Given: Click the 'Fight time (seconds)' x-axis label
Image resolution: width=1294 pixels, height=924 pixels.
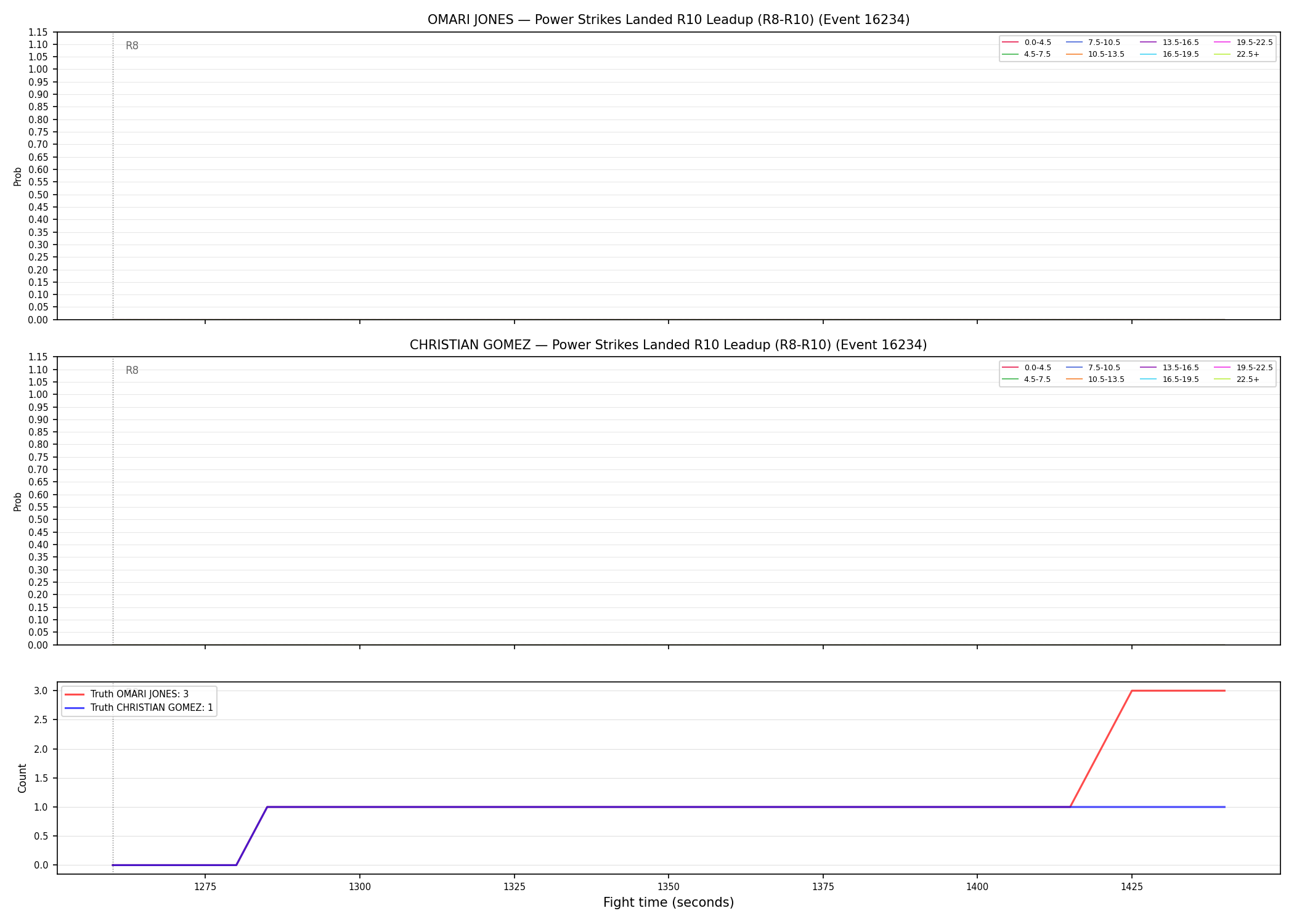Looking at the screenshot, I should point(669,902).
